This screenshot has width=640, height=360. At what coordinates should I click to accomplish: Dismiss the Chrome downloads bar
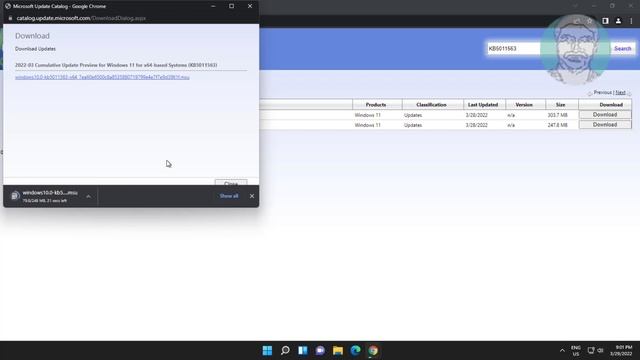pyautogui.click(x=252, y=196)
